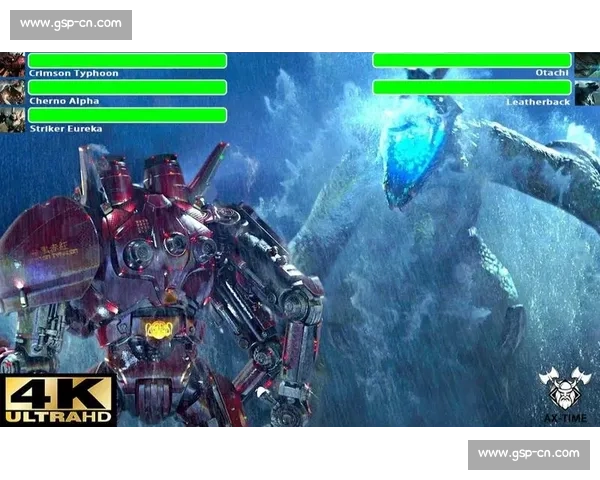The height and width of the screenshot is (480, 600).
Task: Select Striker Eureka's green health bar
Action: 127,115
